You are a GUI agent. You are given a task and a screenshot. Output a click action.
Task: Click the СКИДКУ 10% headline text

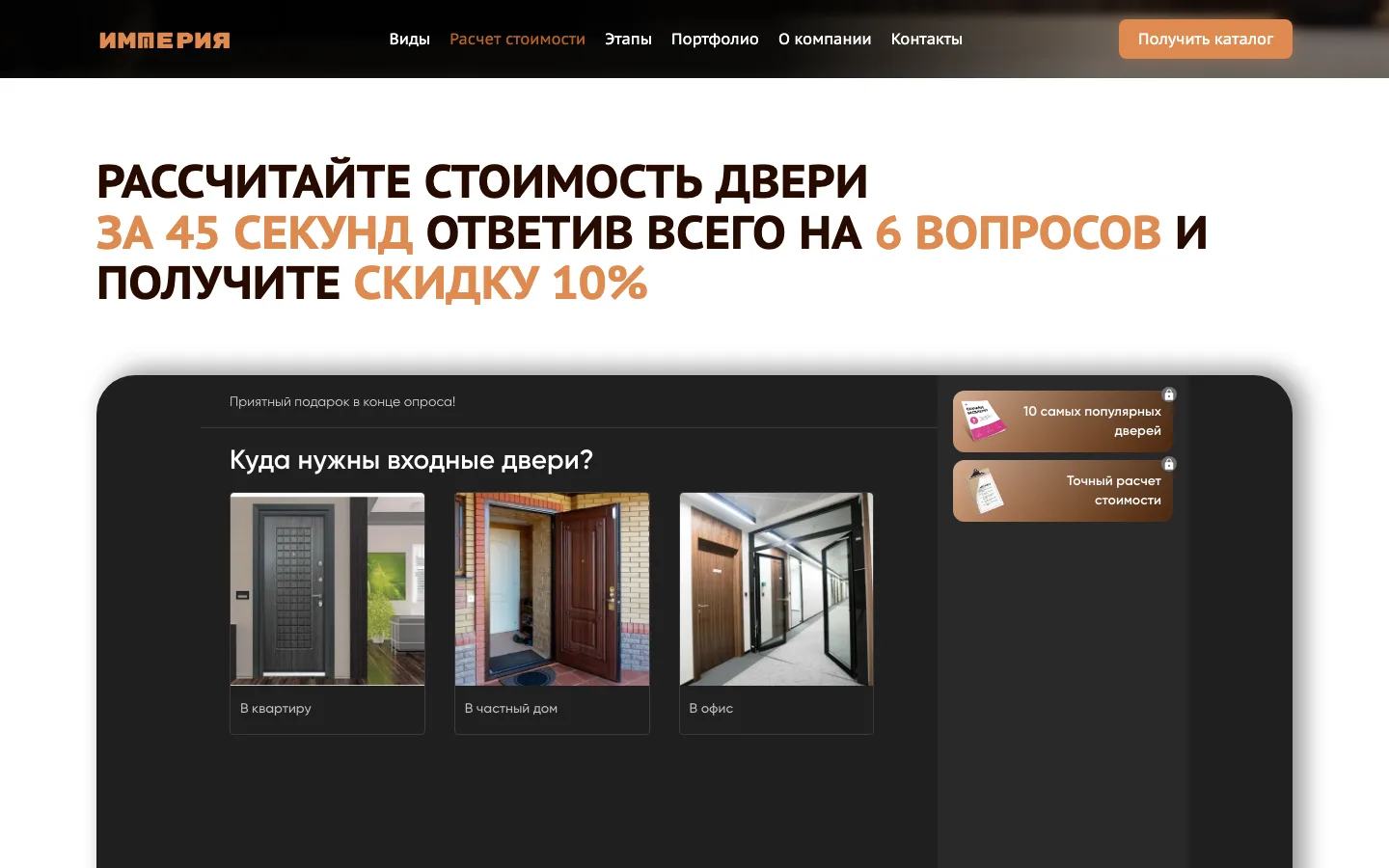click(501, 284)
